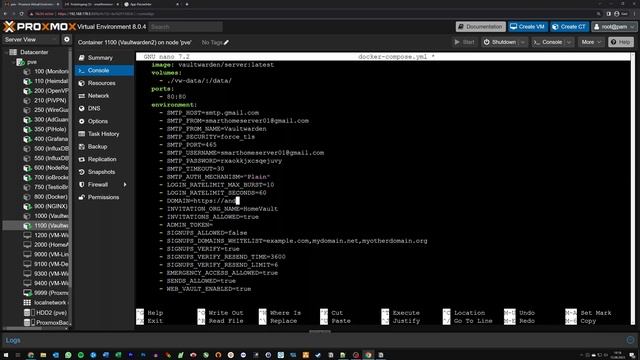Select container 250 (WireGuard)
Image resolution: width=640 pixels, height=360 pixels.
point(51,110)
